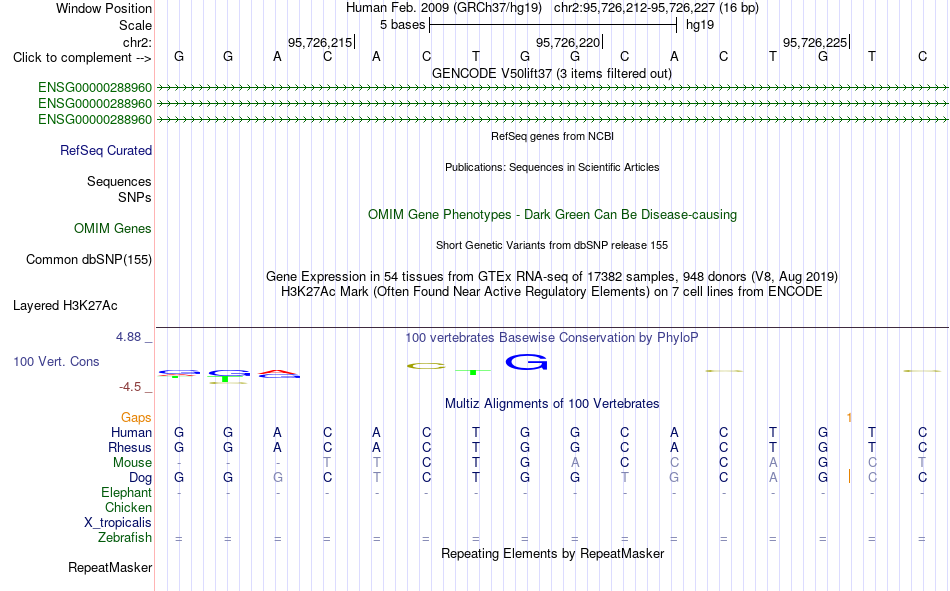The height and width of the screenshot is (591, 950).
Task: Click the '4.88' PhyloP upper scale value
Action: (128, 337)
